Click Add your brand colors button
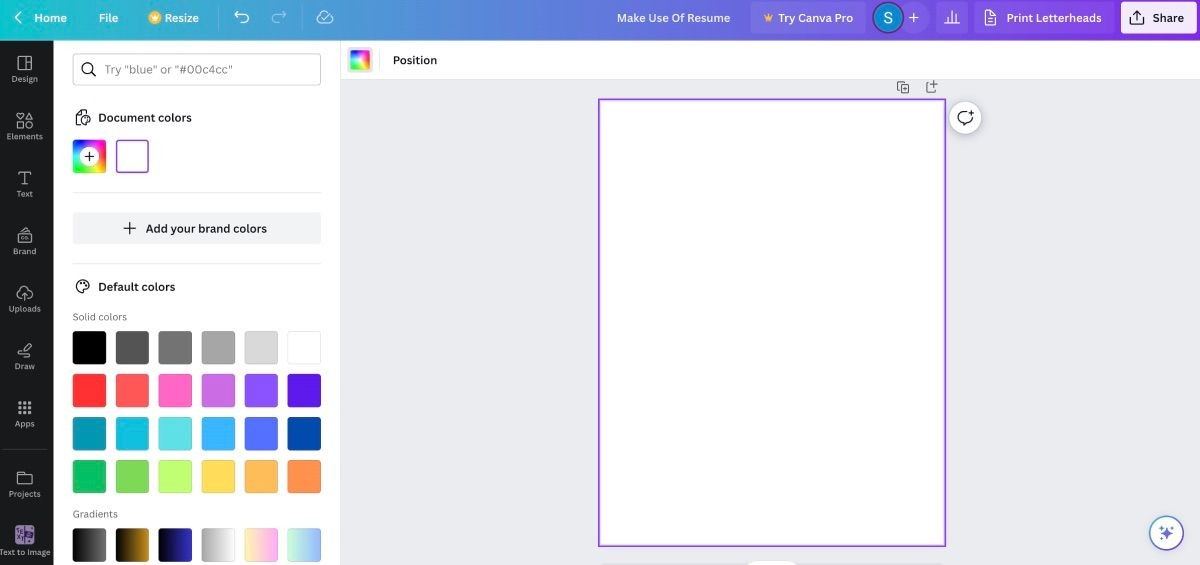1200x565 pixels. click(197, 228)
